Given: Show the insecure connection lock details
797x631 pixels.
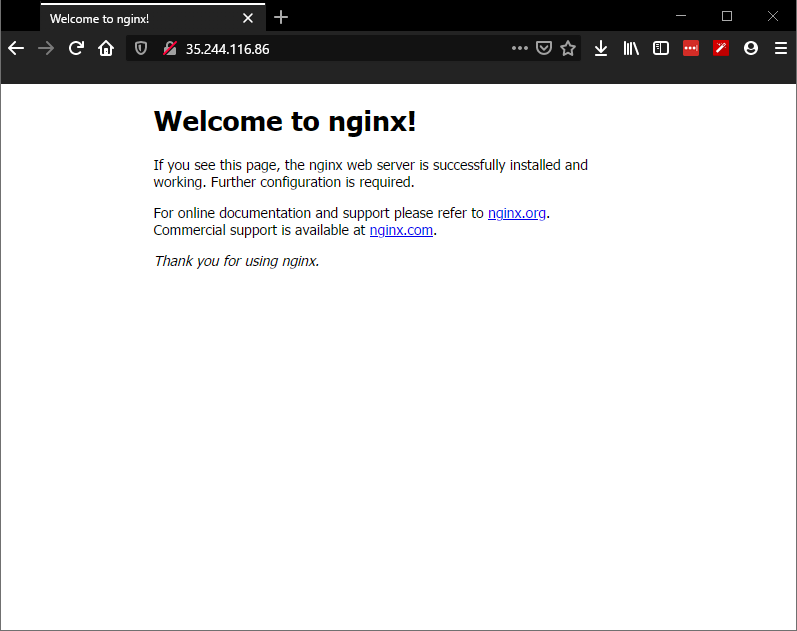Looking at the screenshot, I should pos(170,48).
